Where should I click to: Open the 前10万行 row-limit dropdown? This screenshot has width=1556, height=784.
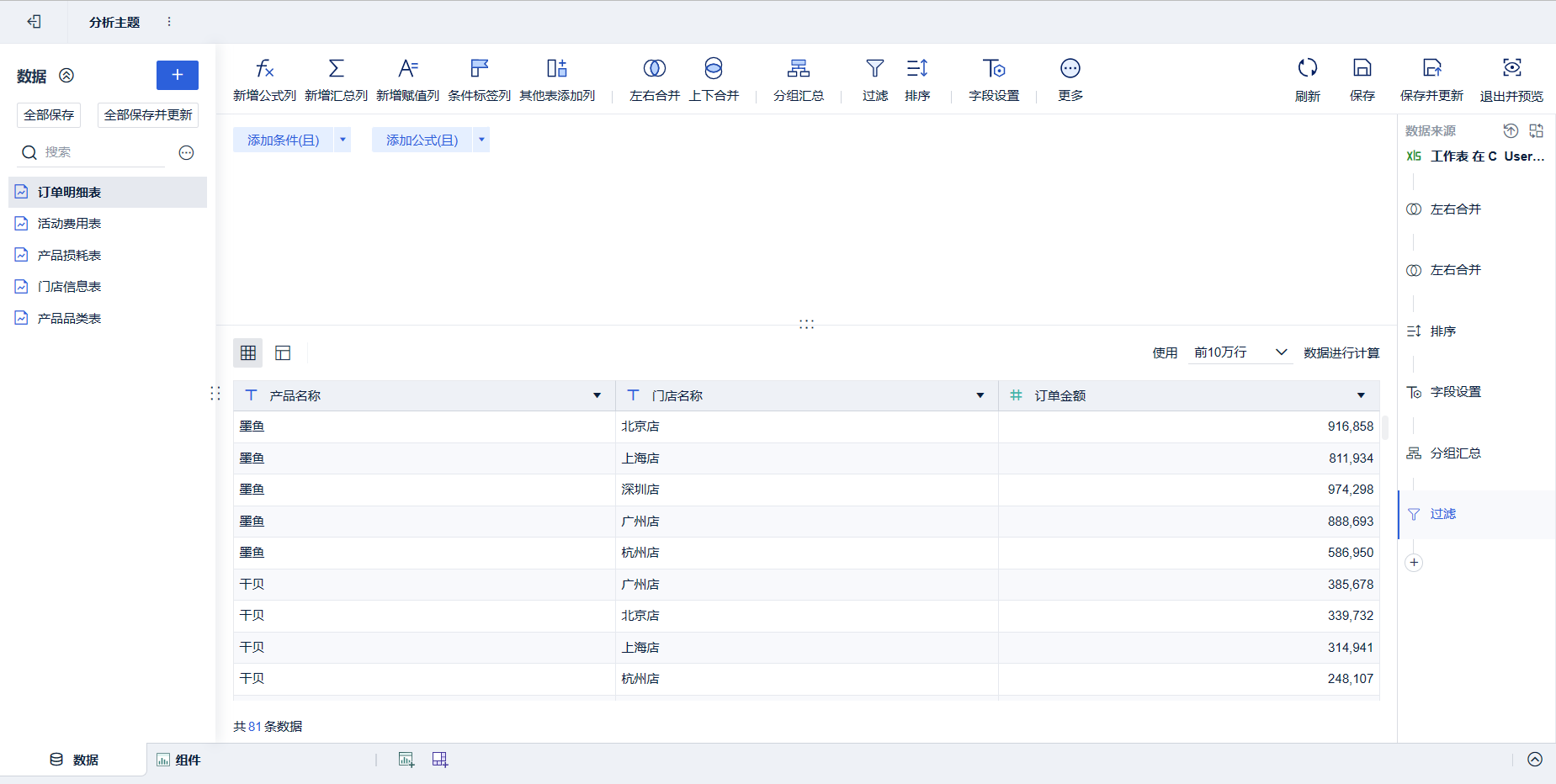click(x=1240, y=352)
